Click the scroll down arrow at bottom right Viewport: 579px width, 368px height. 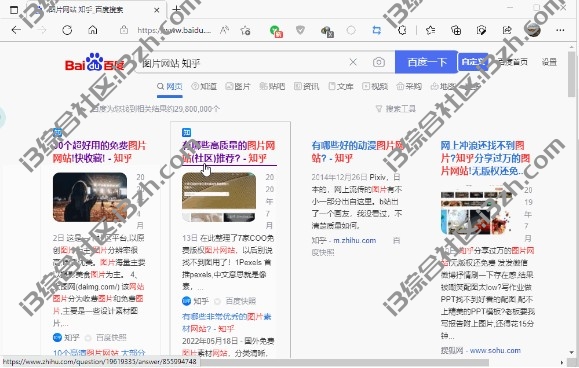[572, 352]
